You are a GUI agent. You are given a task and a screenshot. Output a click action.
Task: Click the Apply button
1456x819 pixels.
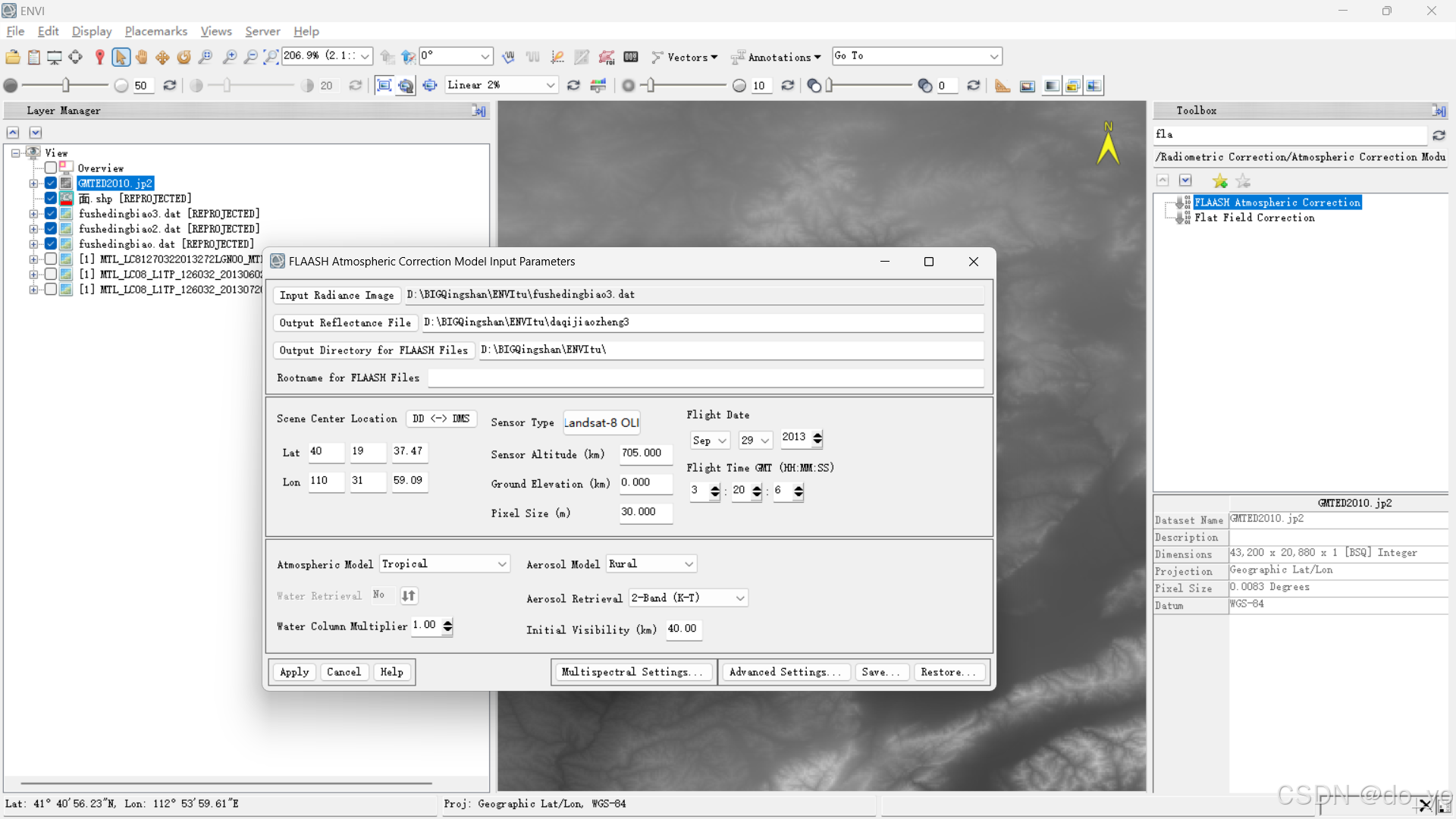point(294,673)
